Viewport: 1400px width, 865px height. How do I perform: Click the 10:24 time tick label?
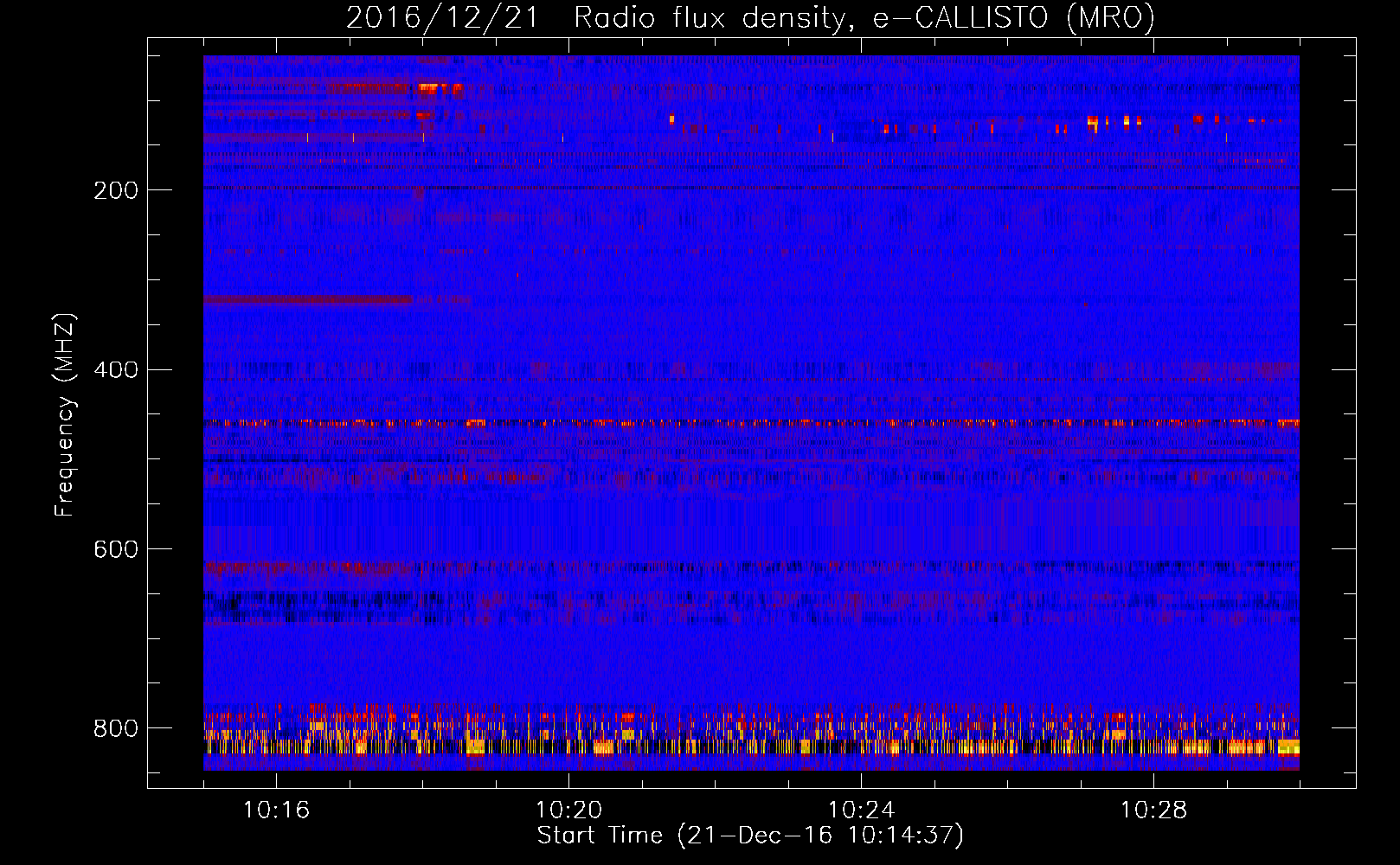pyautogui.click(x=861, y=811)
